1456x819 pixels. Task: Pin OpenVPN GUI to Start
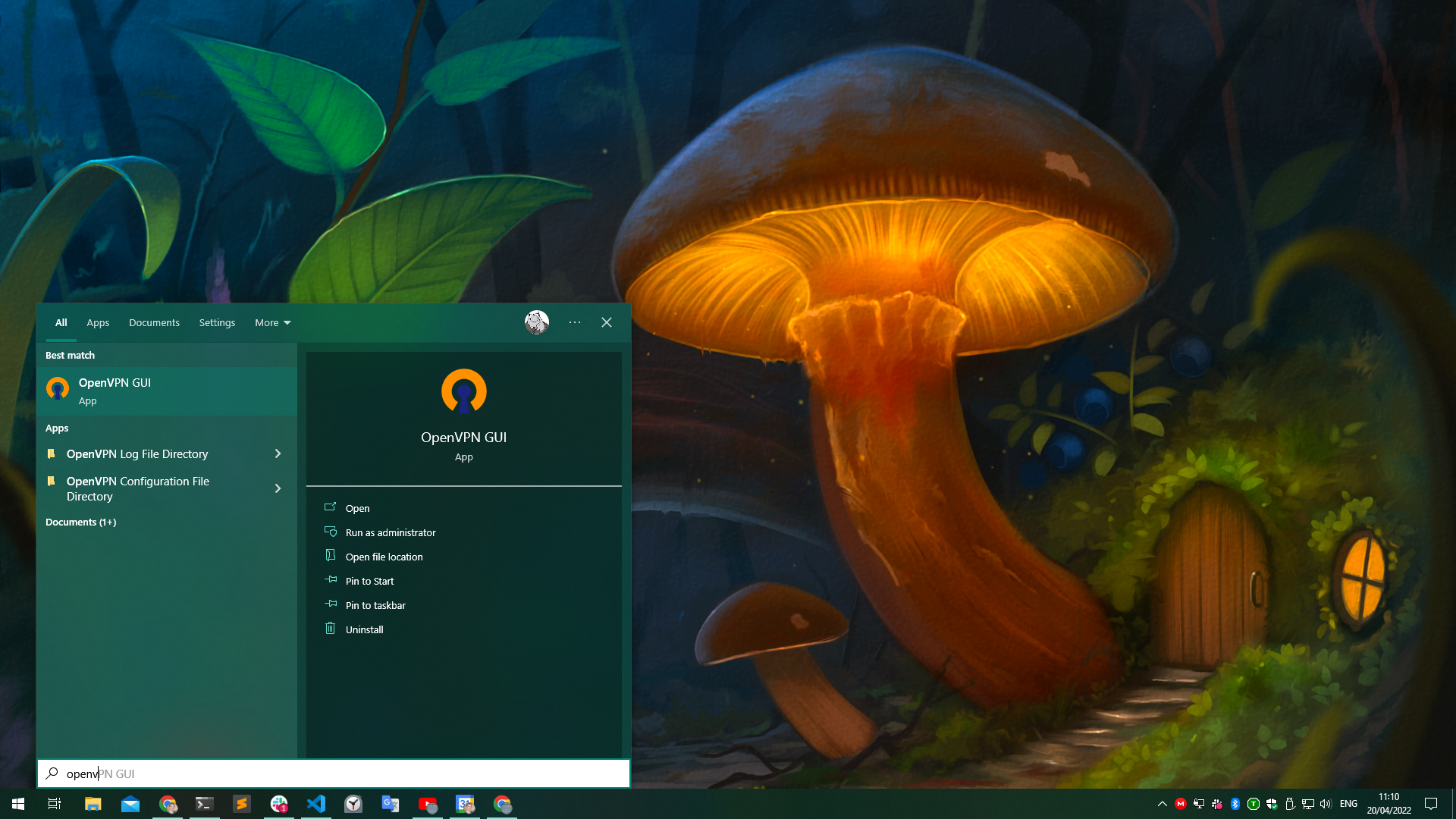click(x=369, y=581)
